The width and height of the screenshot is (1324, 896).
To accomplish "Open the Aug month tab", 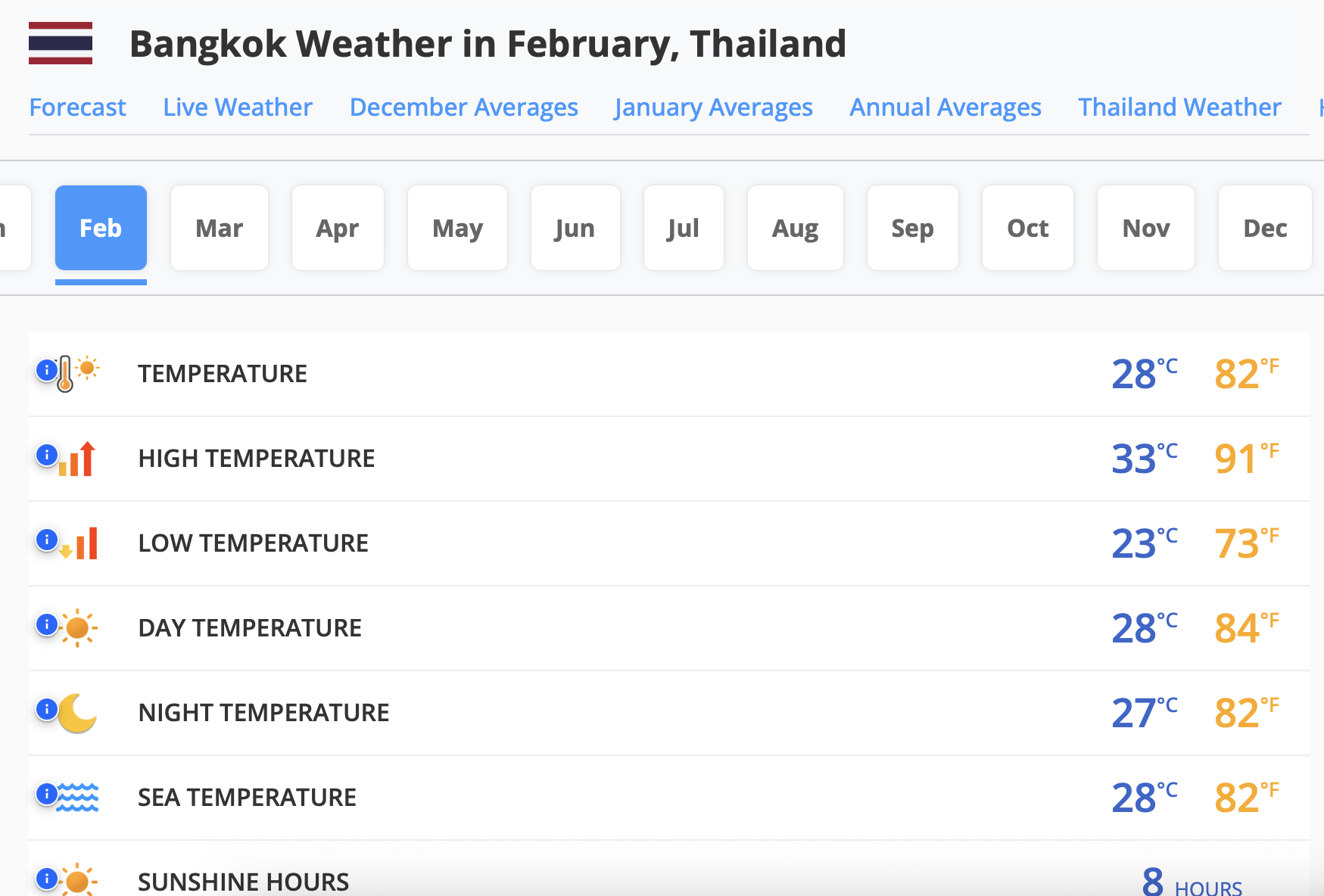I will pyautogui.click(x=795, y=228).
